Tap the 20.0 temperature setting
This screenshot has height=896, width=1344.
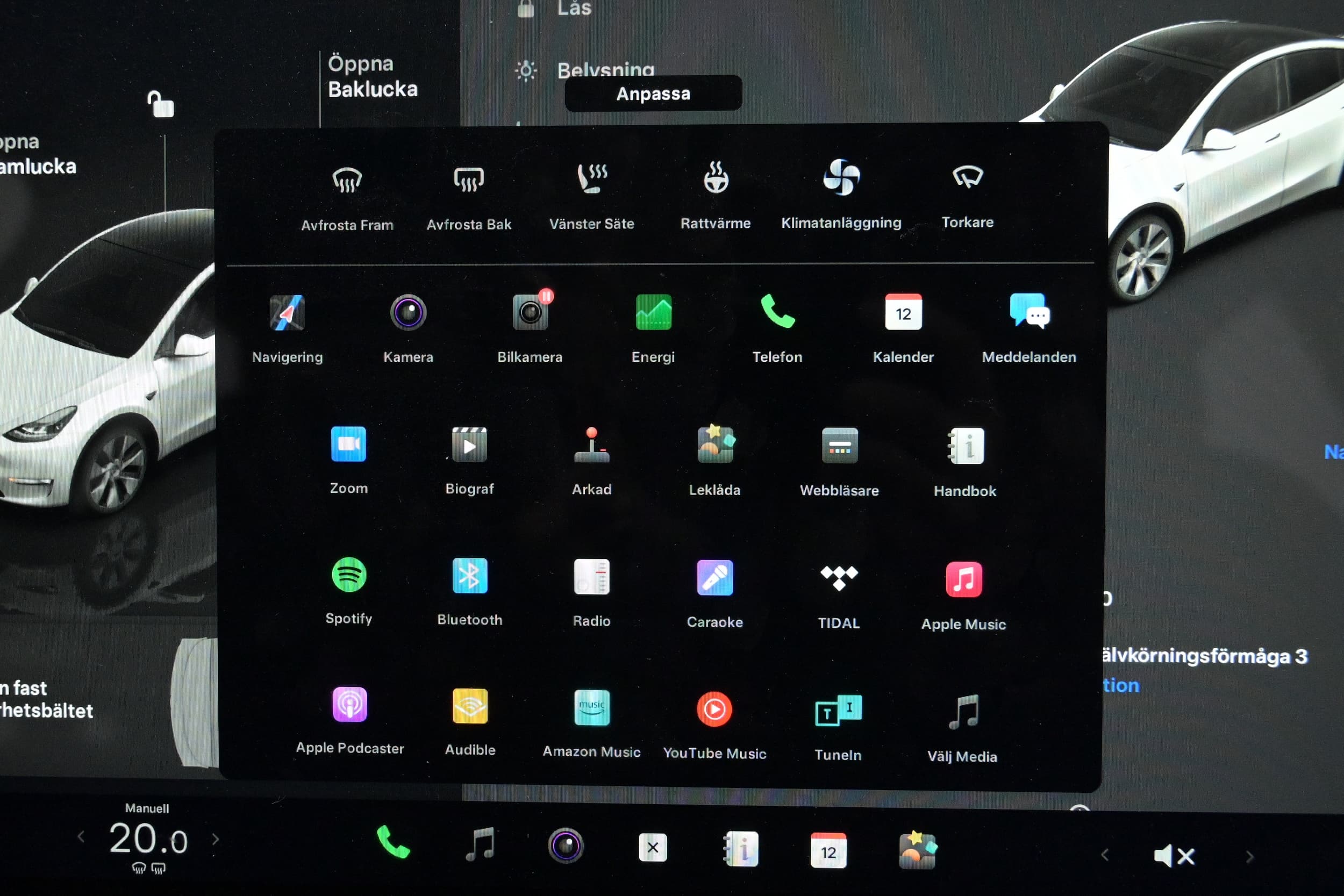click(x=148, y=838)
